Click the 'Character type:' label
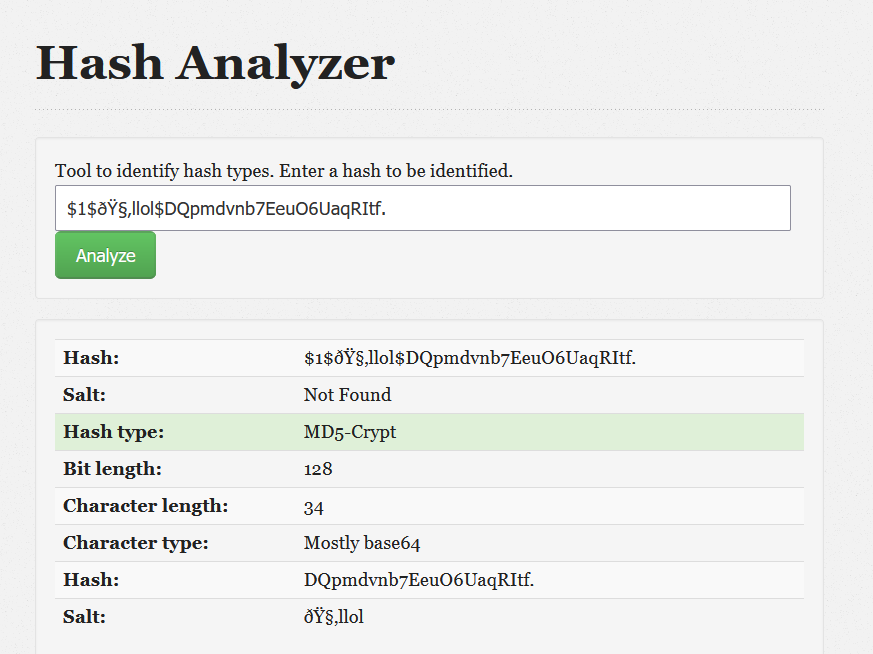This screenshot has height=654, width=873. (135, 543)
